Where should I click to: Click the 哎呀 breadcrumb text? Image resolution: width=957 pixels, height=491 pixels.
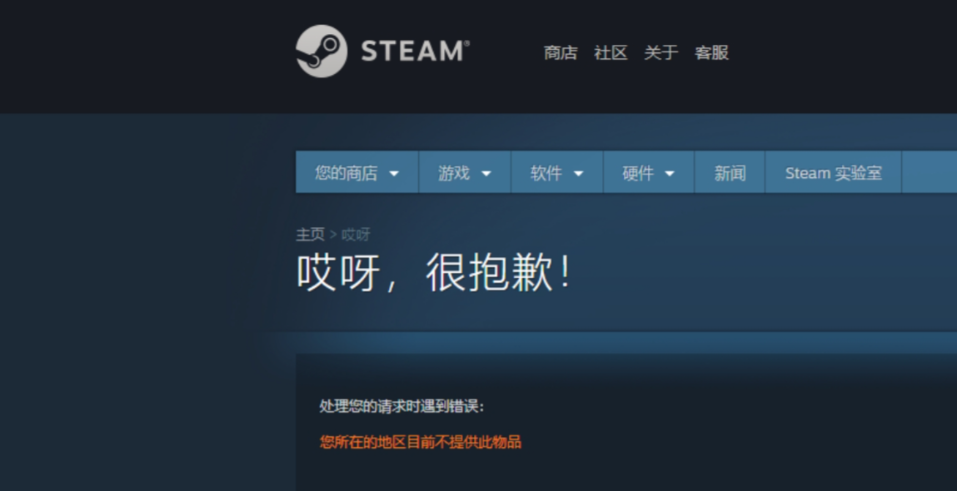355,235
